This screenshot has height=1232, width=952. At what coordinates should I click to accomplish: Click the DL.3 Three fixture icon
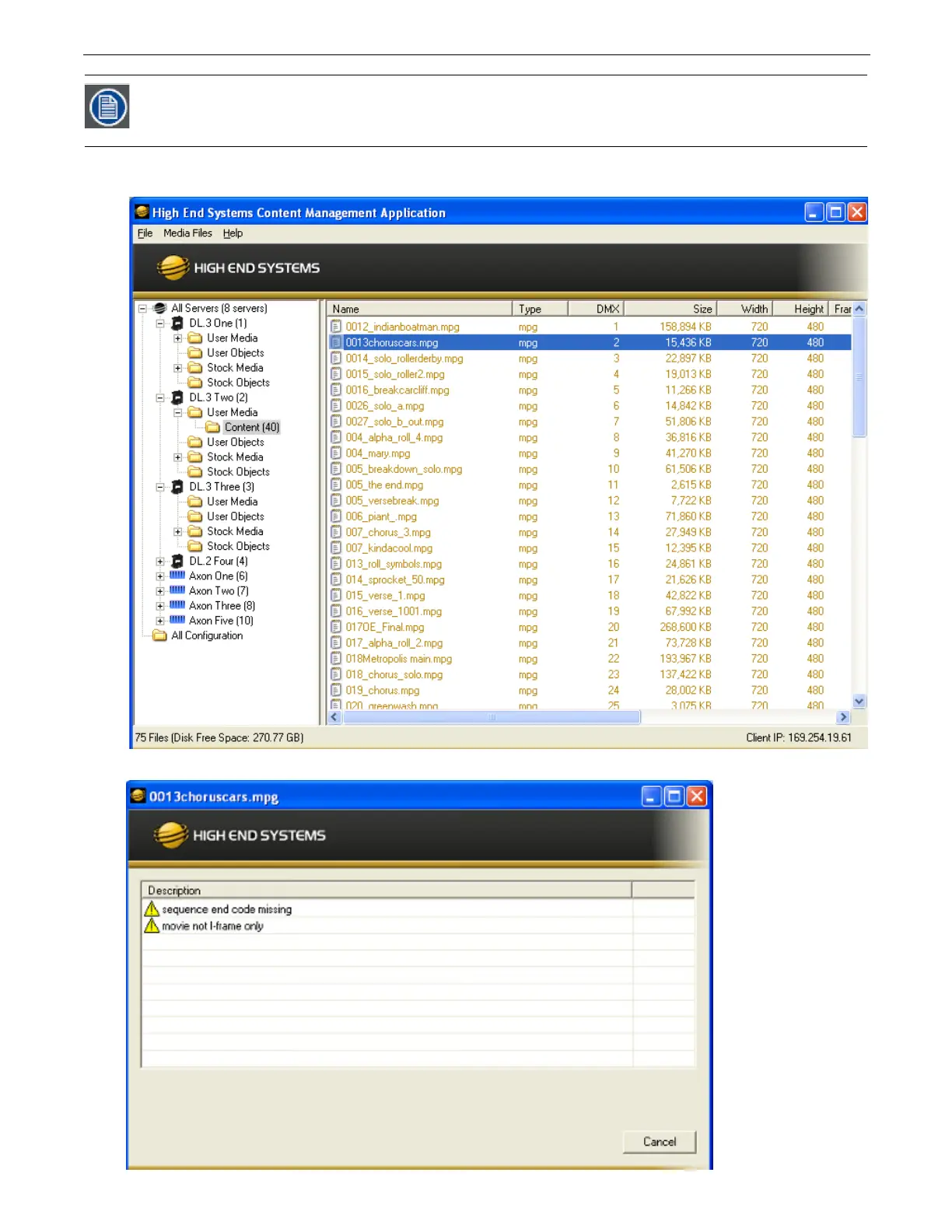tap(177, 487)
